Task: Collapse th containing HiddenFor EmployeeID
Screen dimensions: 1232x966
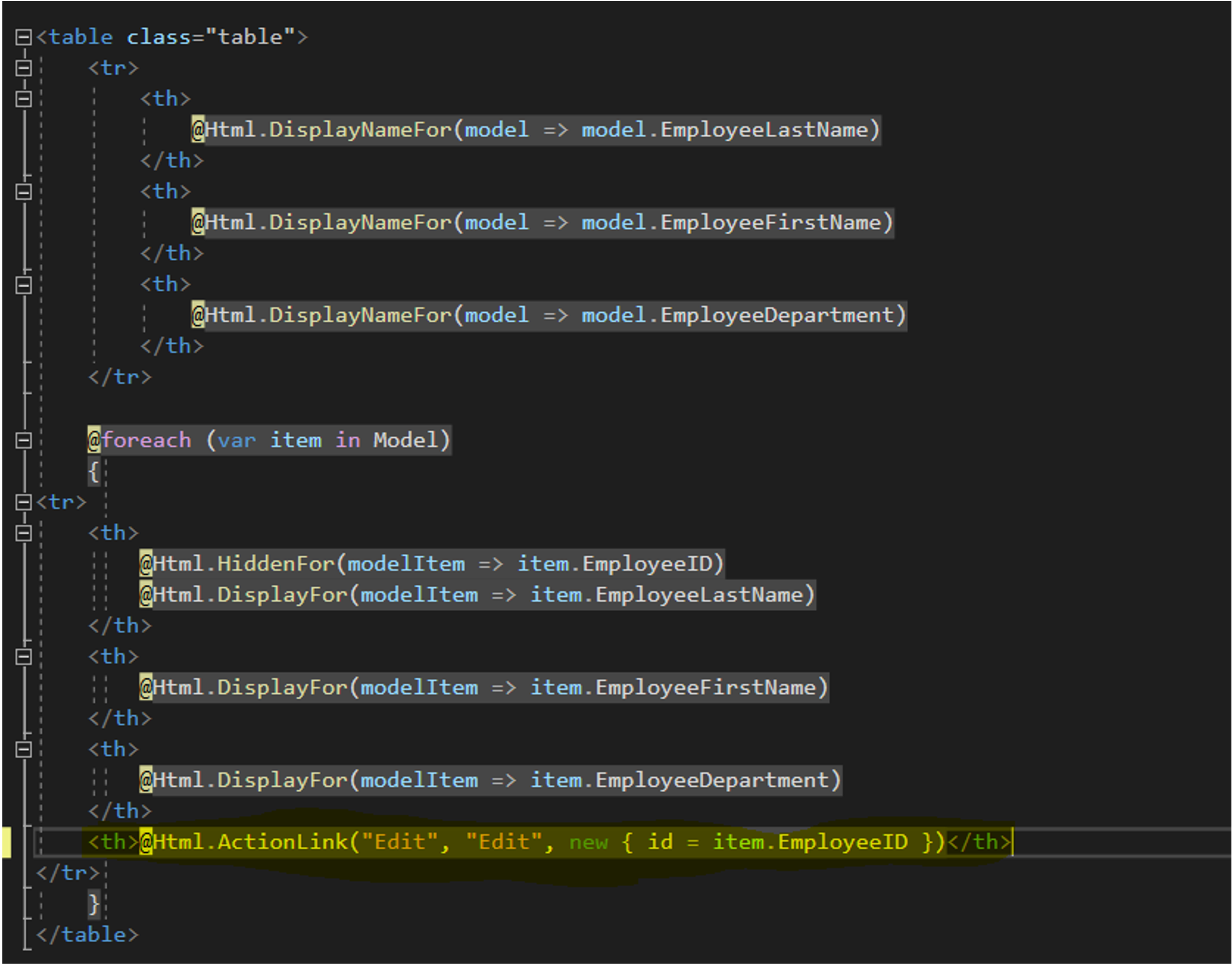Action: 23,533
